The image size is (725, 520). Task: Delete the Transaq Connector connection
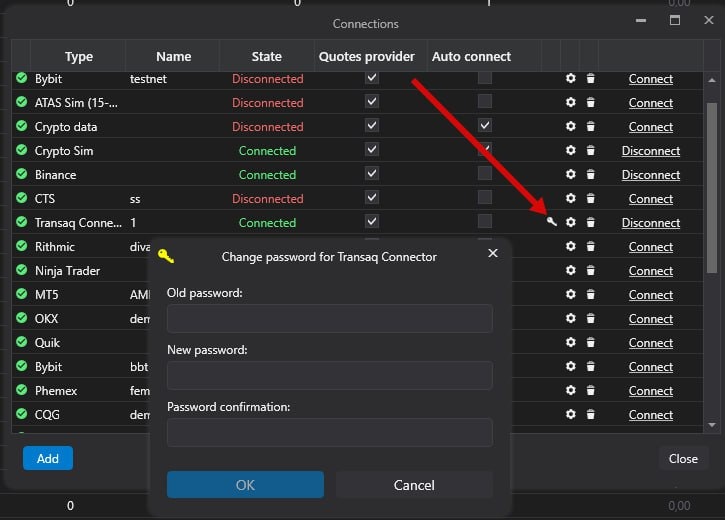(x=590, y=222)
